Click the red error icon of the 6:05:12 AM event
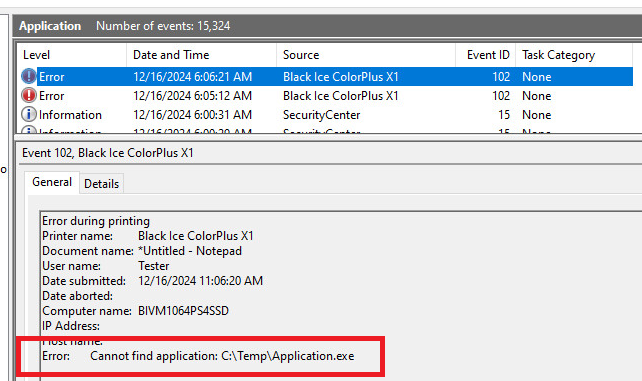This screenshot has width=642, height=381. [x=29, y=95]
